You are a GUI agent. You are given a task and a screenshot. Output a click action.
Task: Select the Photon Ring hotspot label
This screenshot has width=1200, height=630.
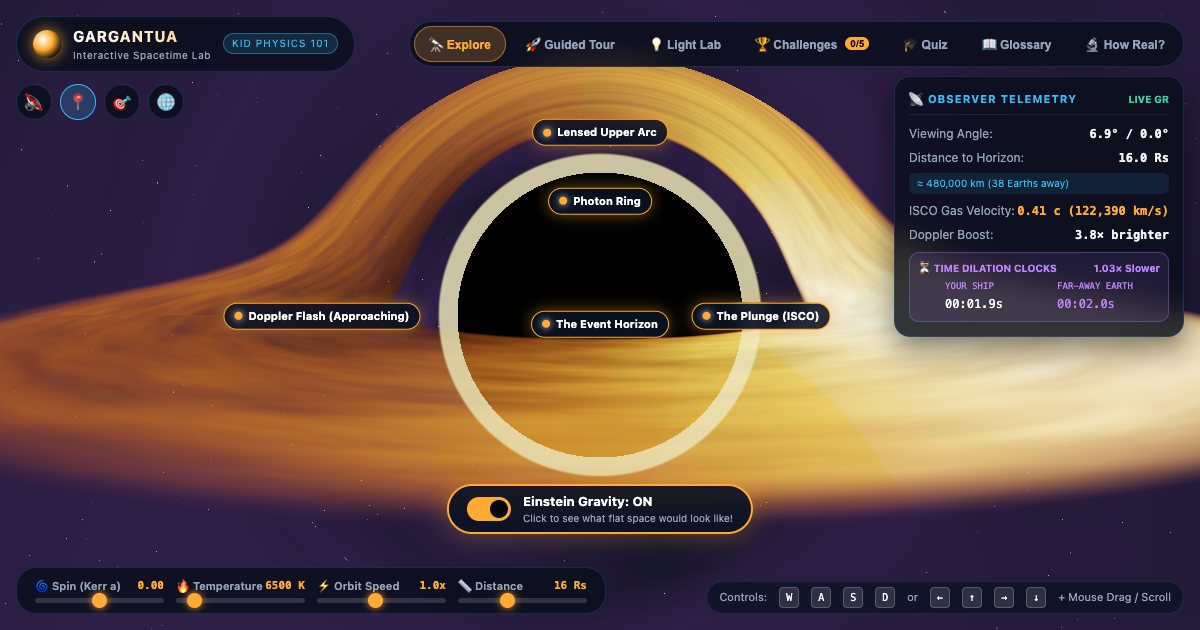point(599,201)
